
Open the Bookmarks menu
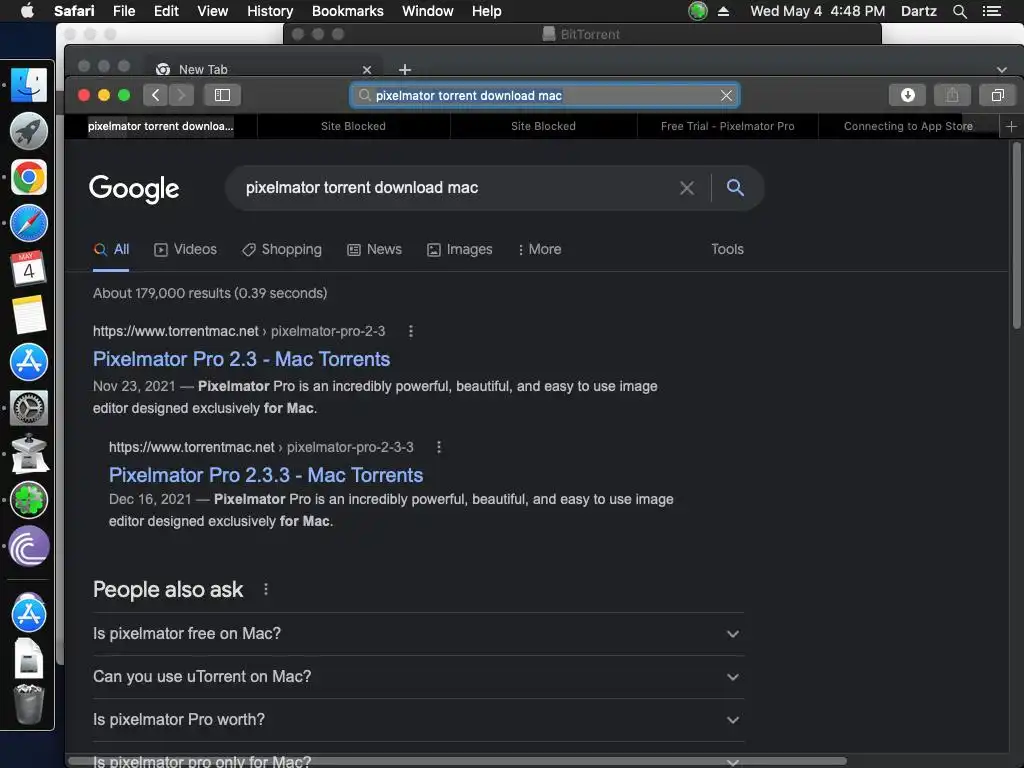[347, 11]
